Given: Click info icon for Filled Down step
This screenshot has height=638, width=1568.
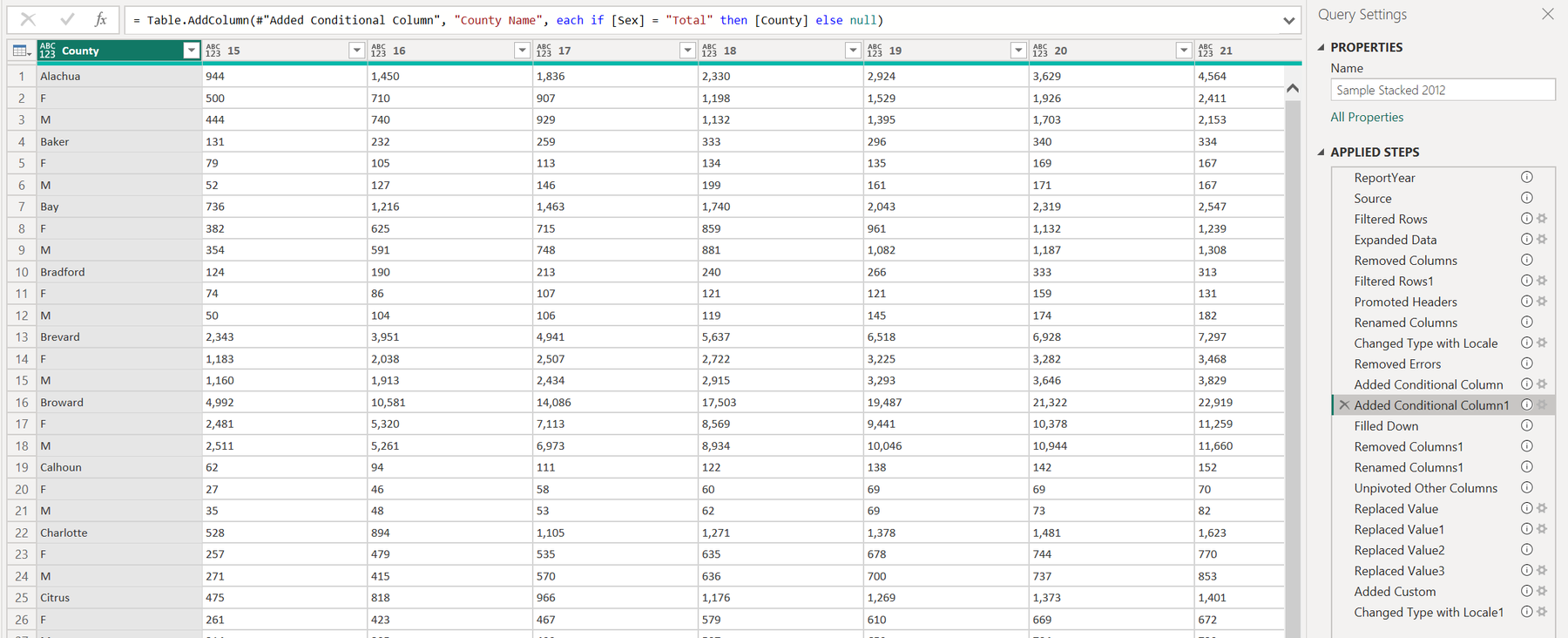Looking at the screenshot, I should (1527, 425).
